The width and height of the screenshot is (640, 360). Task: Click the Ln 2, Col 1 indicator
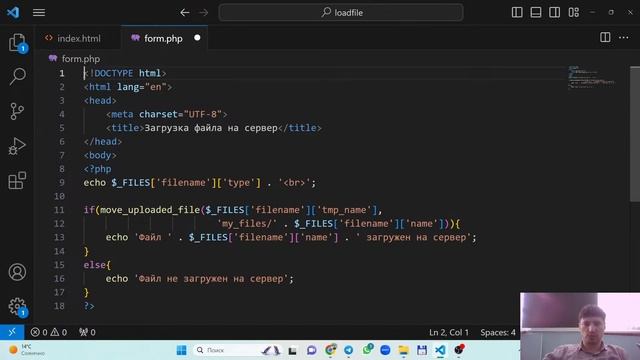point(449,332)
